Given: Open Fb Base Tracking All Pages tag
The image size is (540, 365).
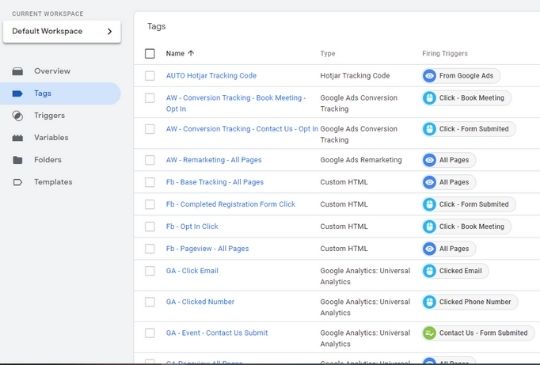Looking at the screenshot, I should 215,182.
